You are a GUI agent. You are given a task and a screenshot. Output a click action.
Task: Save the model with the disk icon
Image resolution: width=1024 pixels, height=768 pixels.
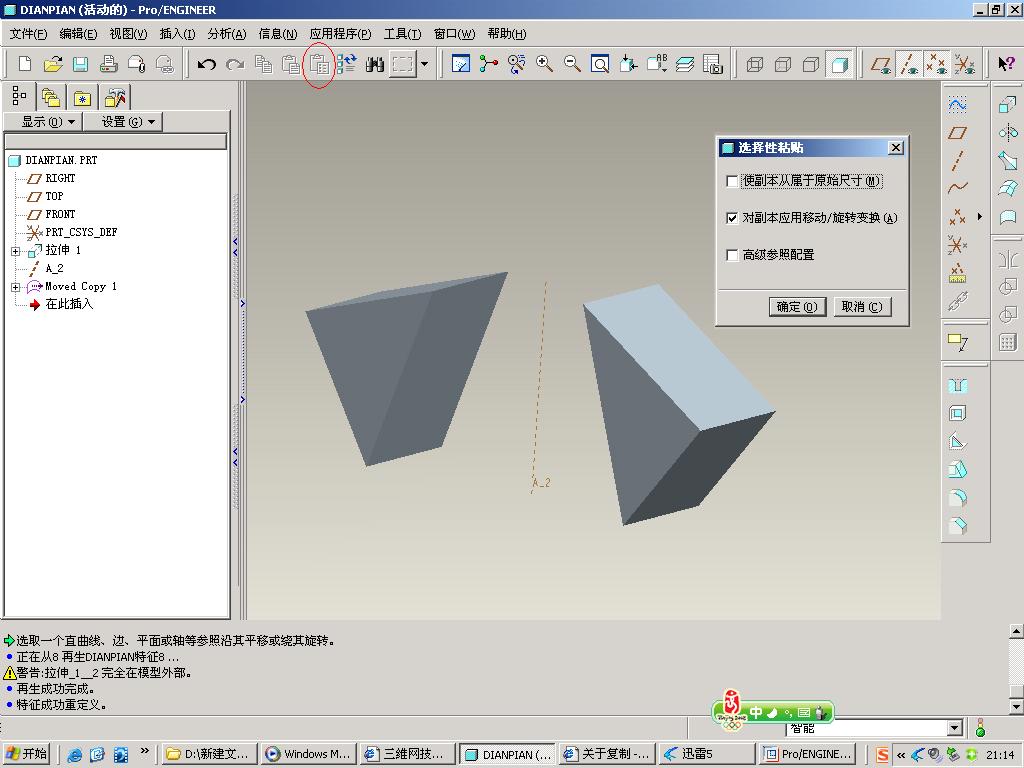(x=80, y=64)
